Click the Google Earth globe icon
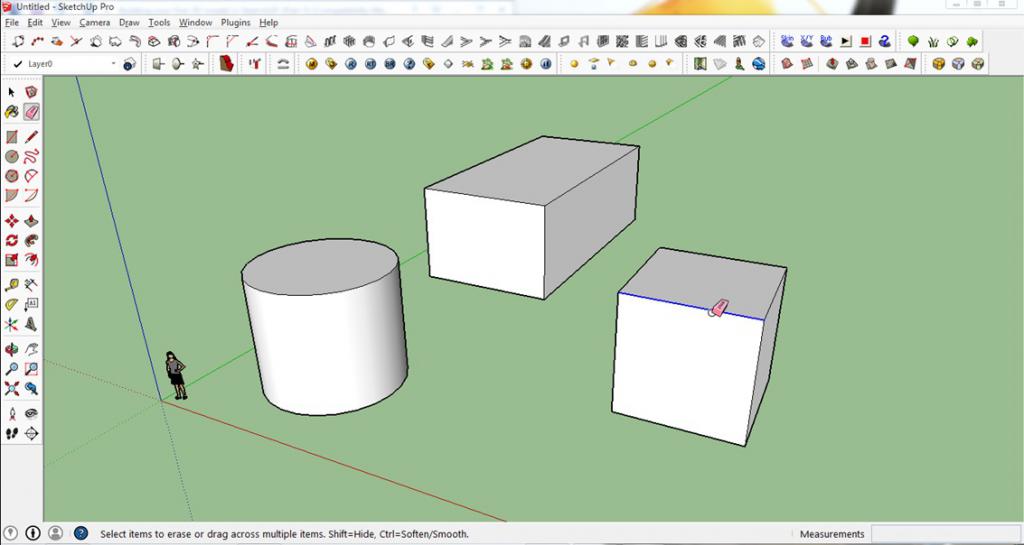Image resolution: width=1024 pixels, height=545 pixels. coord(758,64)
